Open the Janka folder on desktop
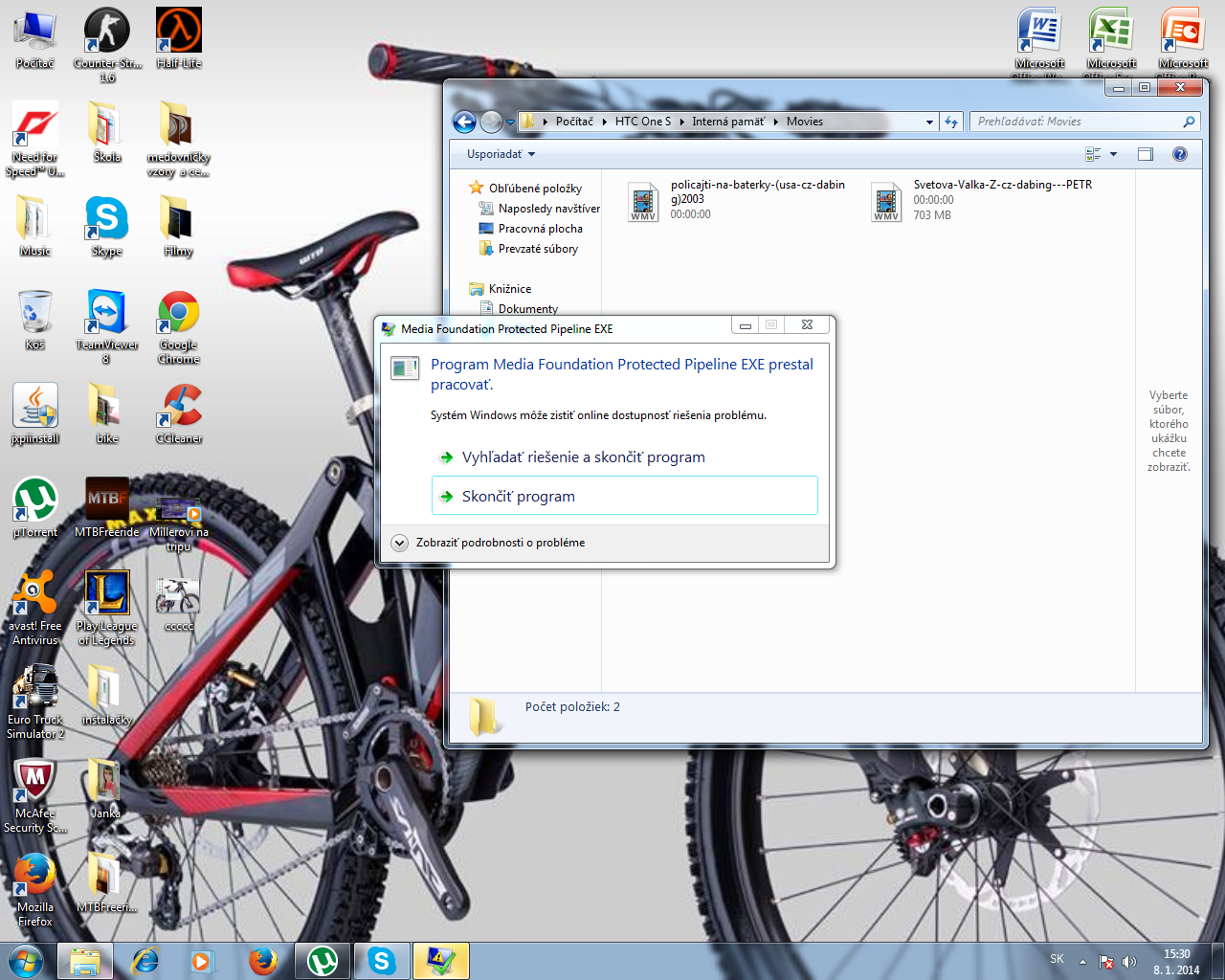 point(104,790)
